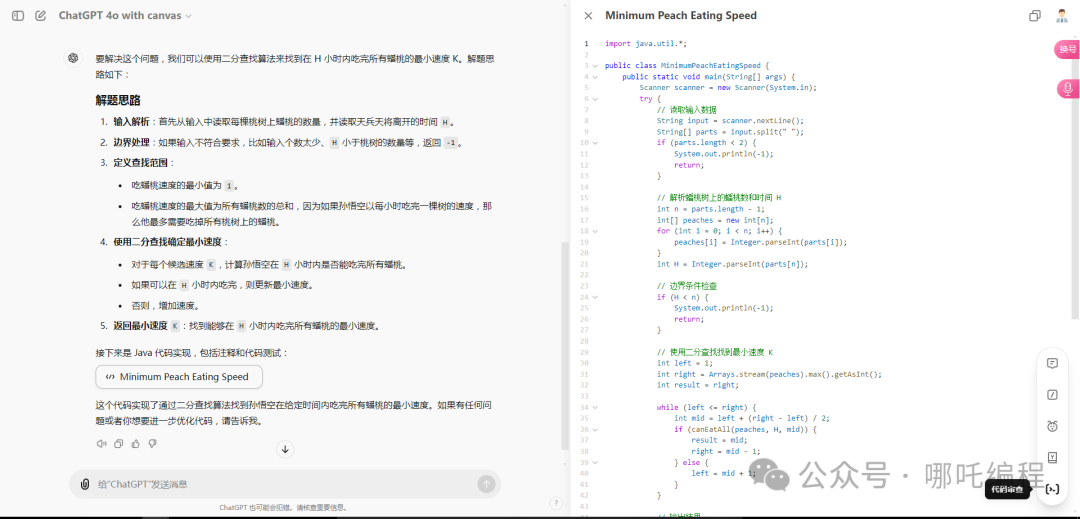Collapse the public class fold arrow on line 3
This screenshot has height=519, width=1080.
click(x=596, y=66)
